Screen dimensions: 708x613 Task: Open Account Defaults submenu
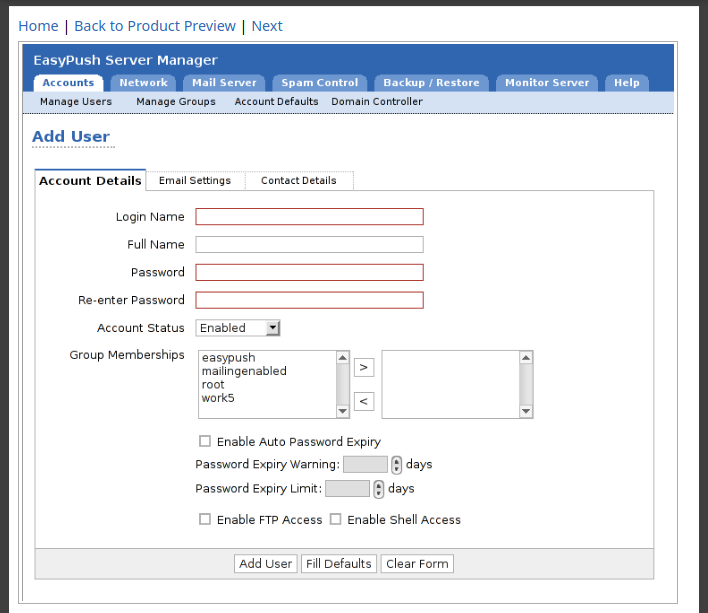pos(276,102)
